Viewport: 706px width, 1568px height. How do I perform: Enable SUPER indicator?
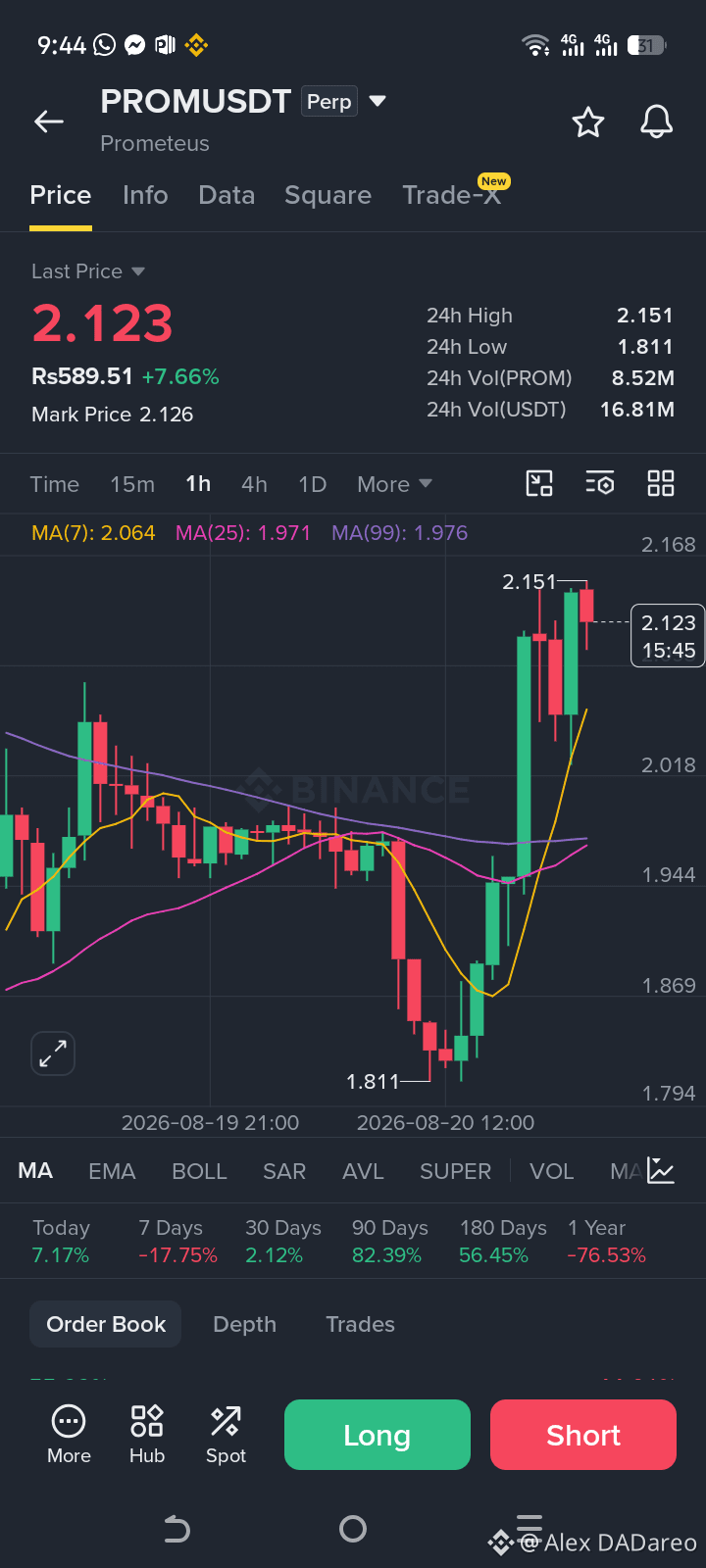[x=455, y=1171]
